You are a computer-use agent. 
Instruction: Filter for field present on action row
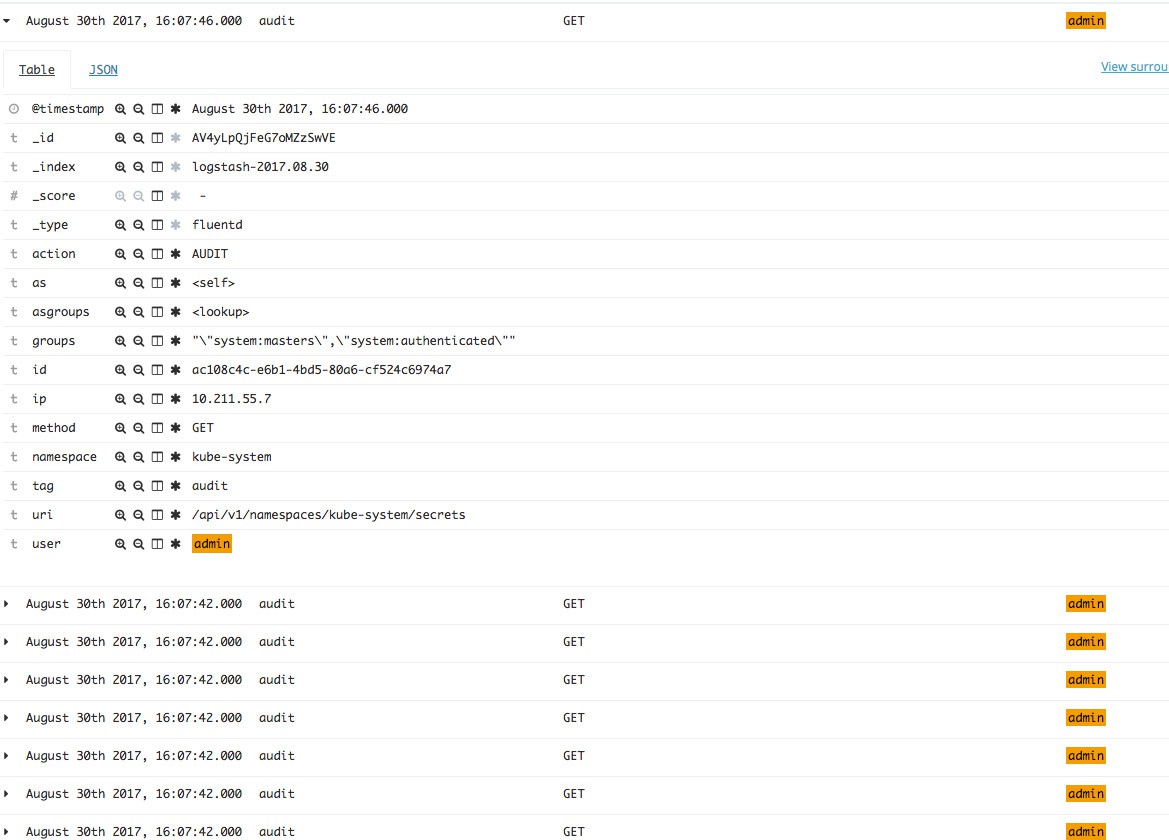tap(176, 254)
